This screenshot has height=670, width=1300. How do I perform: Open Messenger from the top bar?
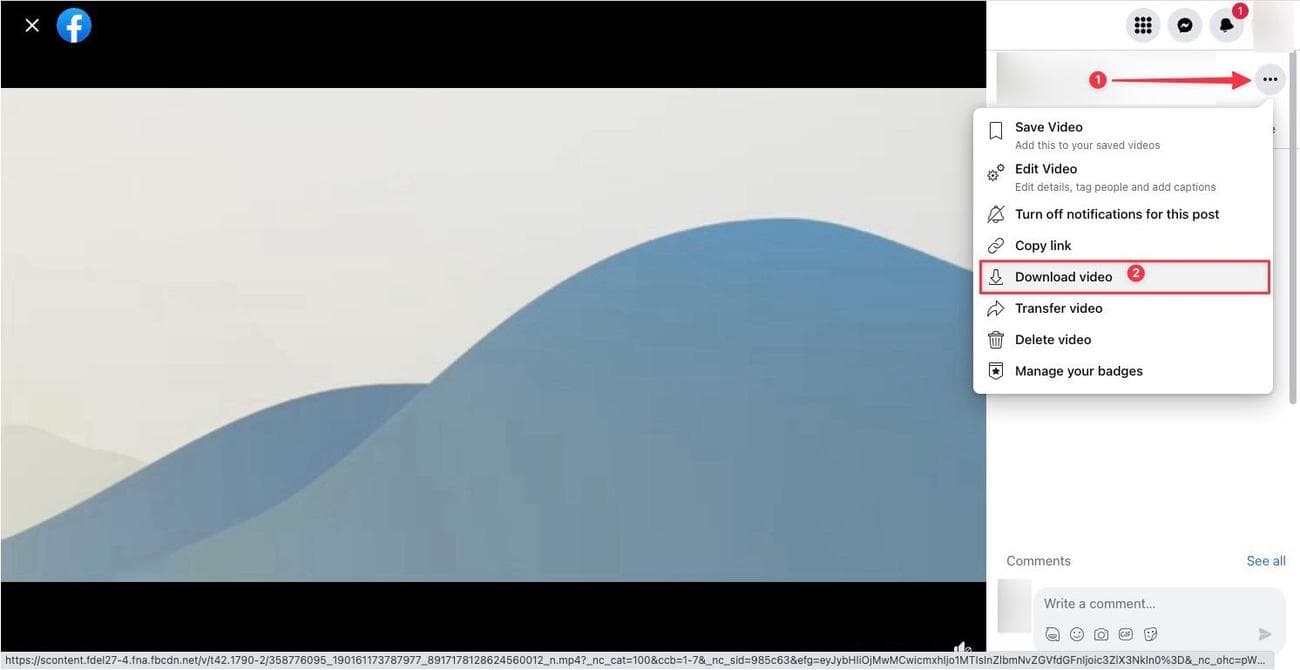pos(1184,25)
